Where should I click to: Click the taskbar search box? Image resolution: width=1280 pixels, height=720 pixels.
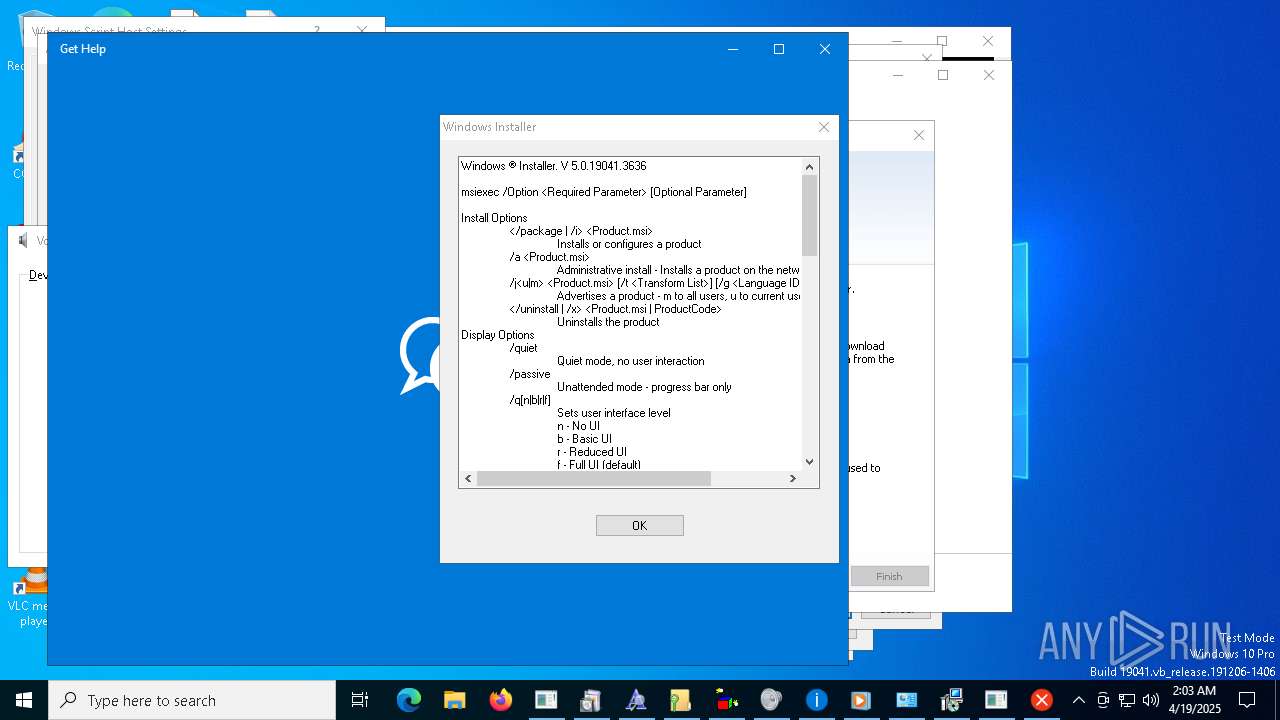192,700
